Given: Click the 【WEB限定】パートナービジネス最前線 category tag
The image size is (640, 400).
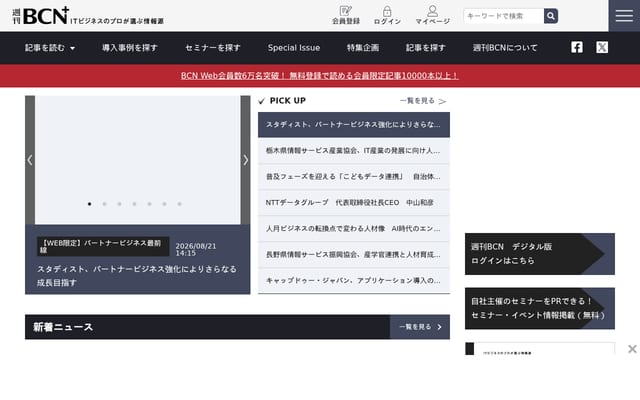Looking at the screenshot, I should click(x=103, y=247).
